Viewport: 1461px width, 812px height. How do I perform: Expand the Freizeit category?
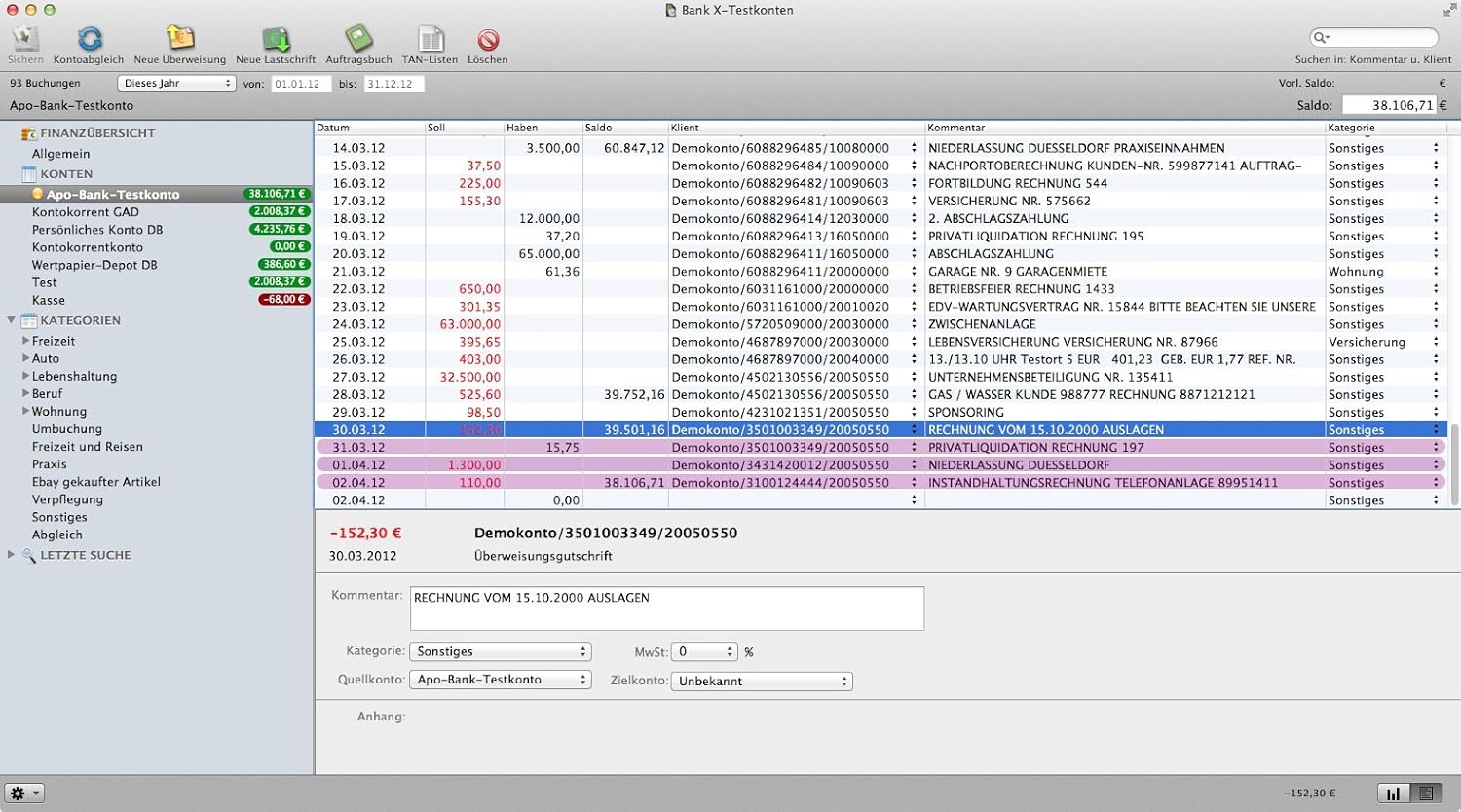pyautogui.click(x=26, y=341)
